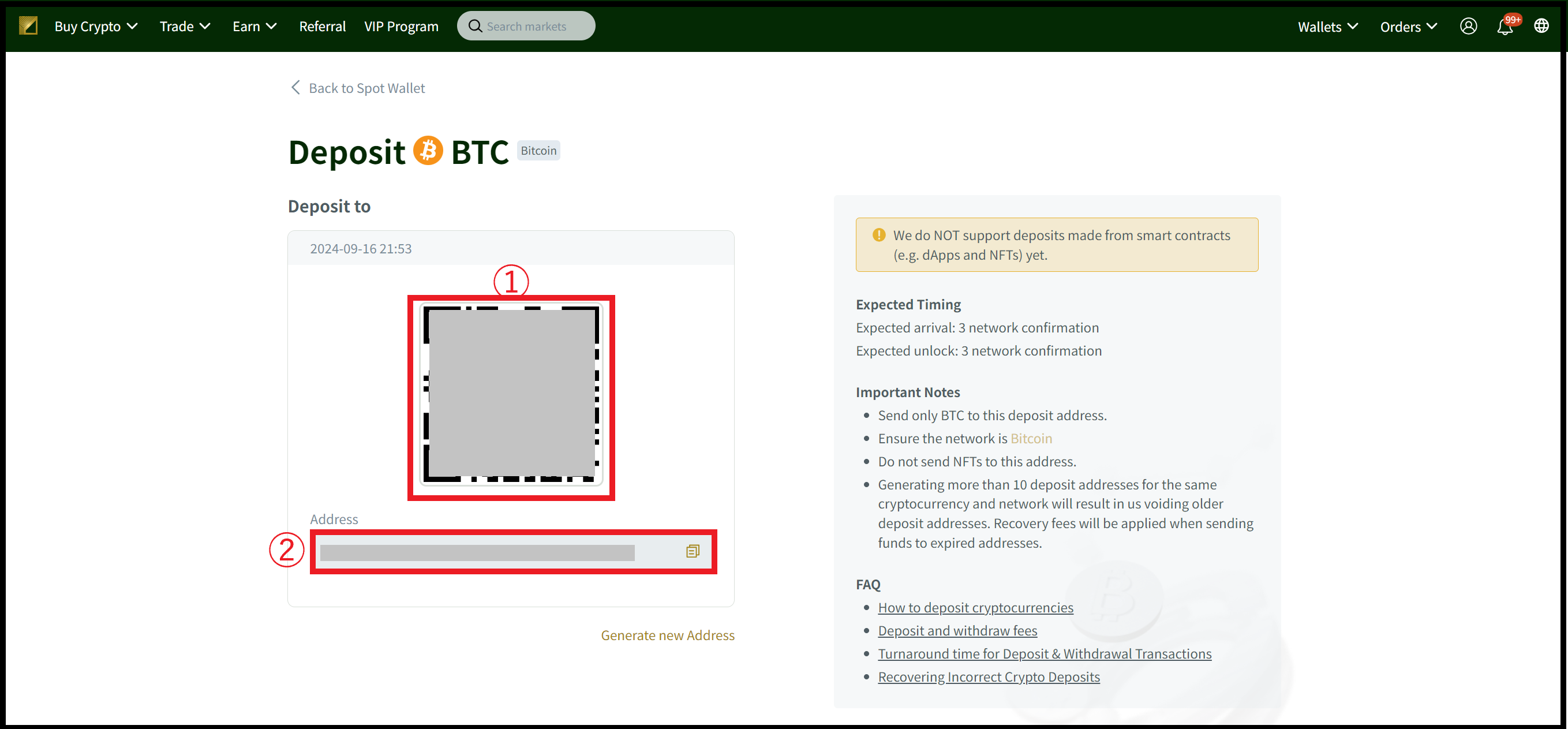Open Deposit and withdraw fees FAQ

pos(957,630)
